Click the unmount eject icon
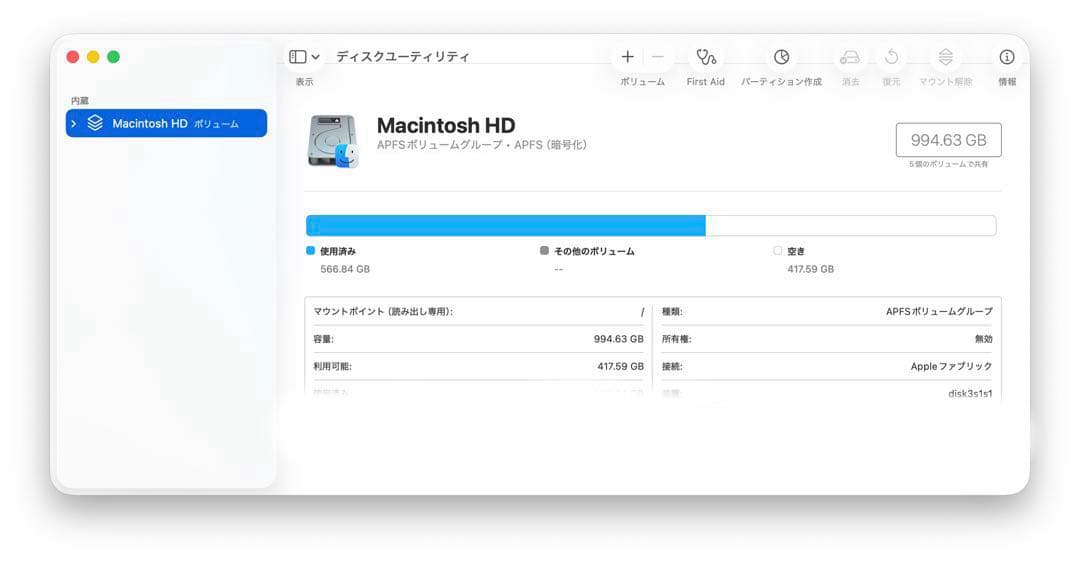 (x=946, y=57)
